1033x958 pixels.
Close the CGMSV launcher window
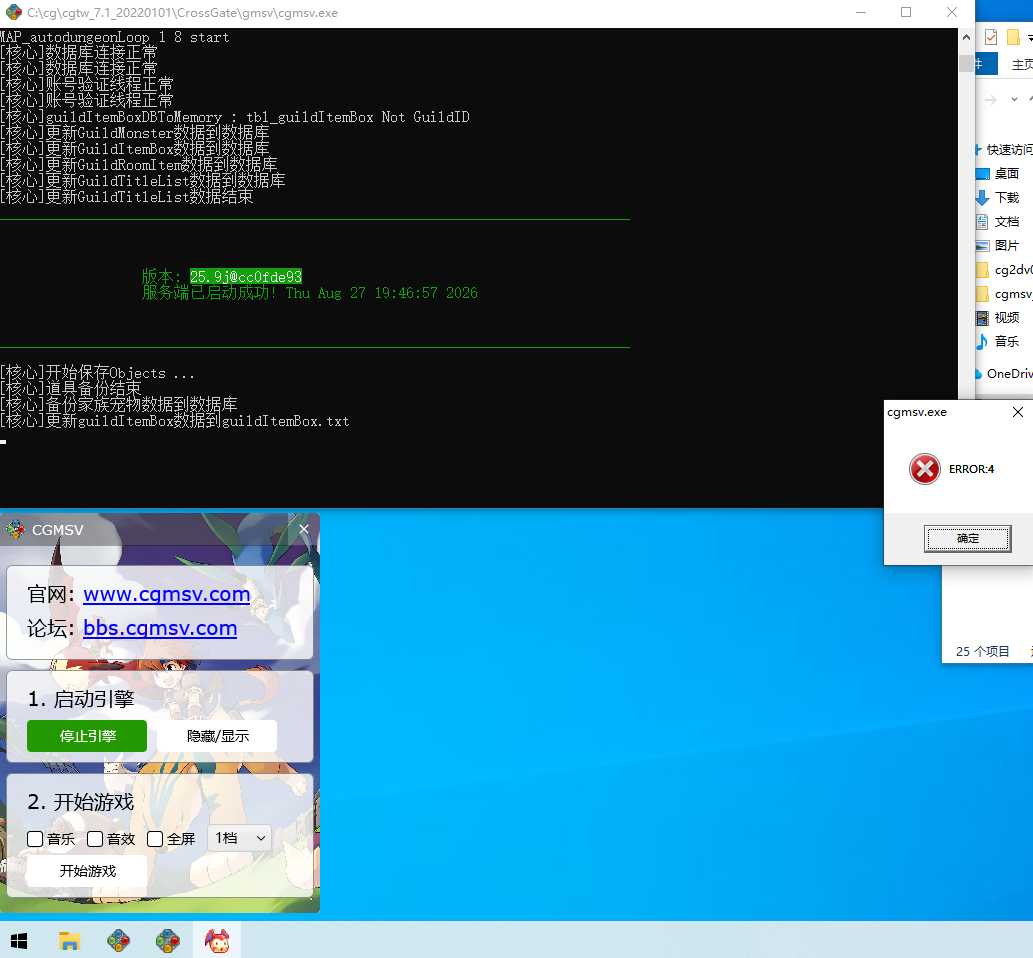(x=304, y=530)
